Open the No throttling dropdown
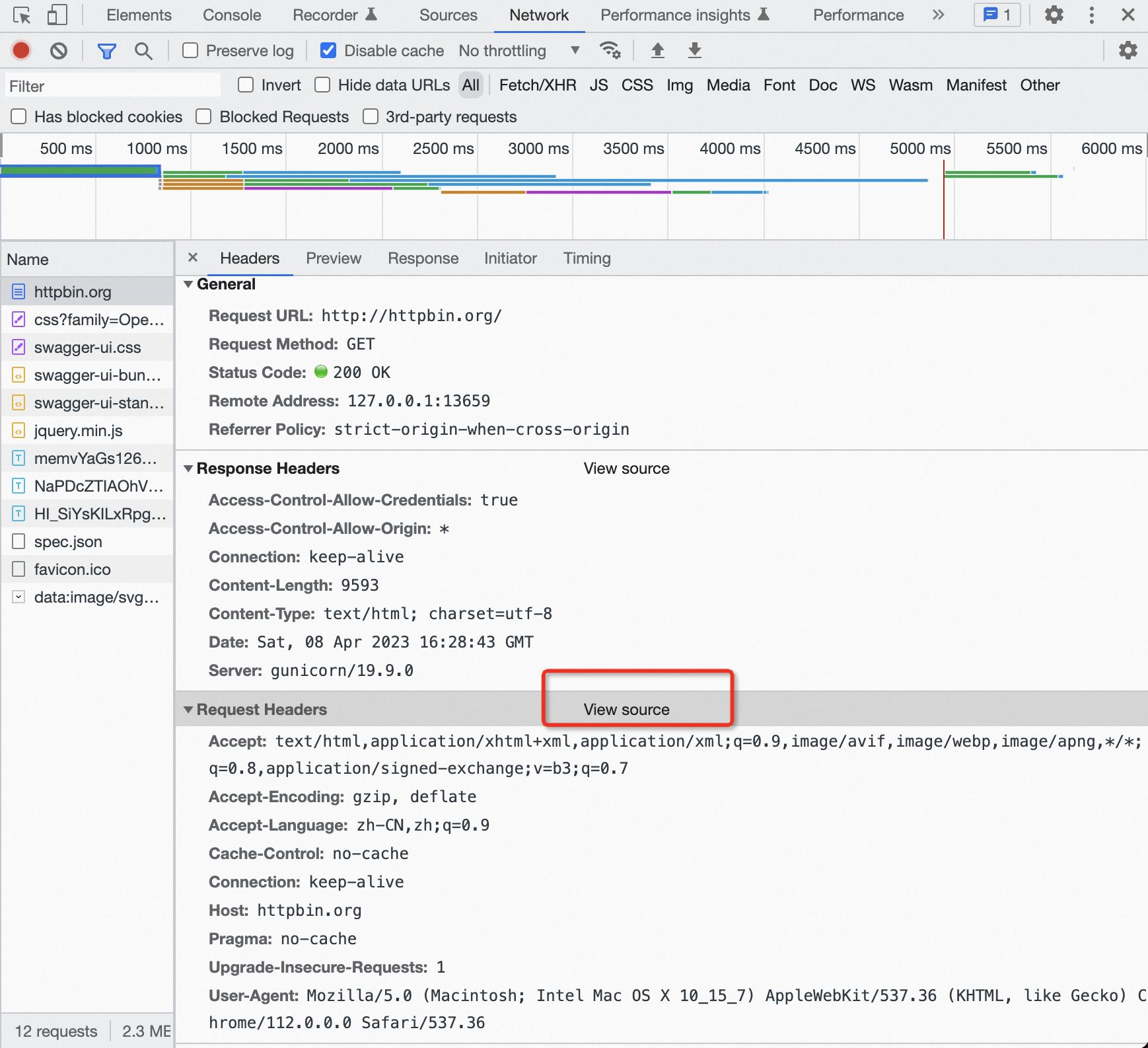This screenshot has height=1048, width=1148. coord(519,51)
